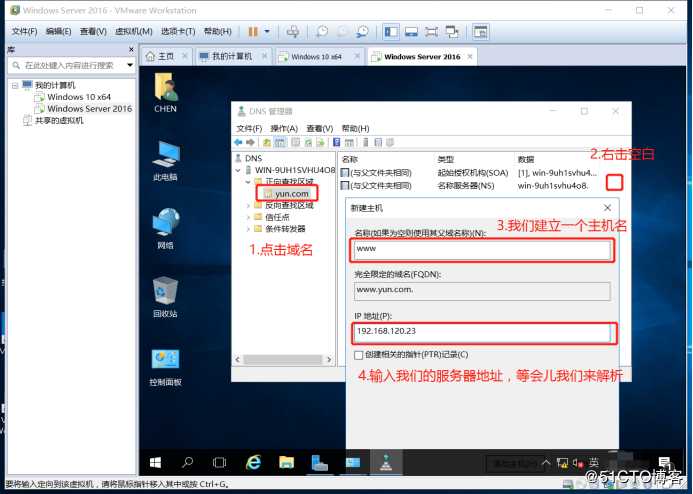This screenshot has width=693, height=494.
Task: Open VMware 帮助(H) menu
Action: [x=217, y=31]
